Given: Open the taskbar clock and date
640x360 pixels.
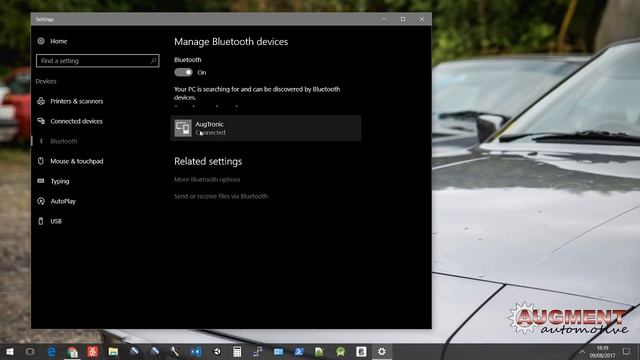Looking at the screenshot, I should point(602,351).
